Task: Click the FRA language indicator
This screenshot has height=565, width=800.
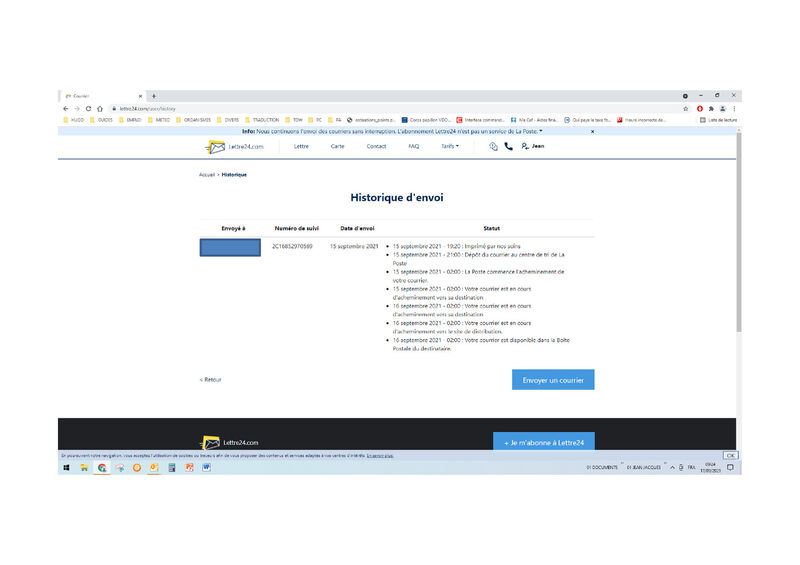Action: click(x=691, y=468)
